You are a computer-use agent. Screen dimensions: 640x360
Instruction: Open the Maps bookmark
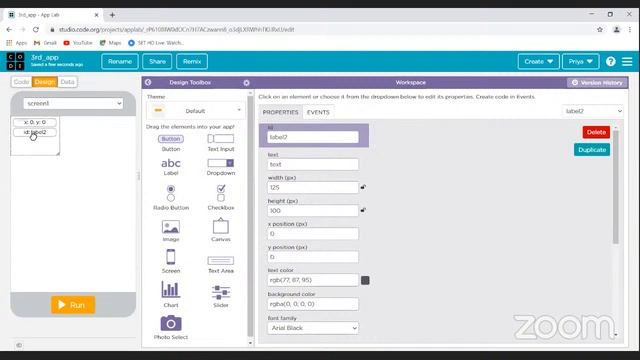(111, 43)
